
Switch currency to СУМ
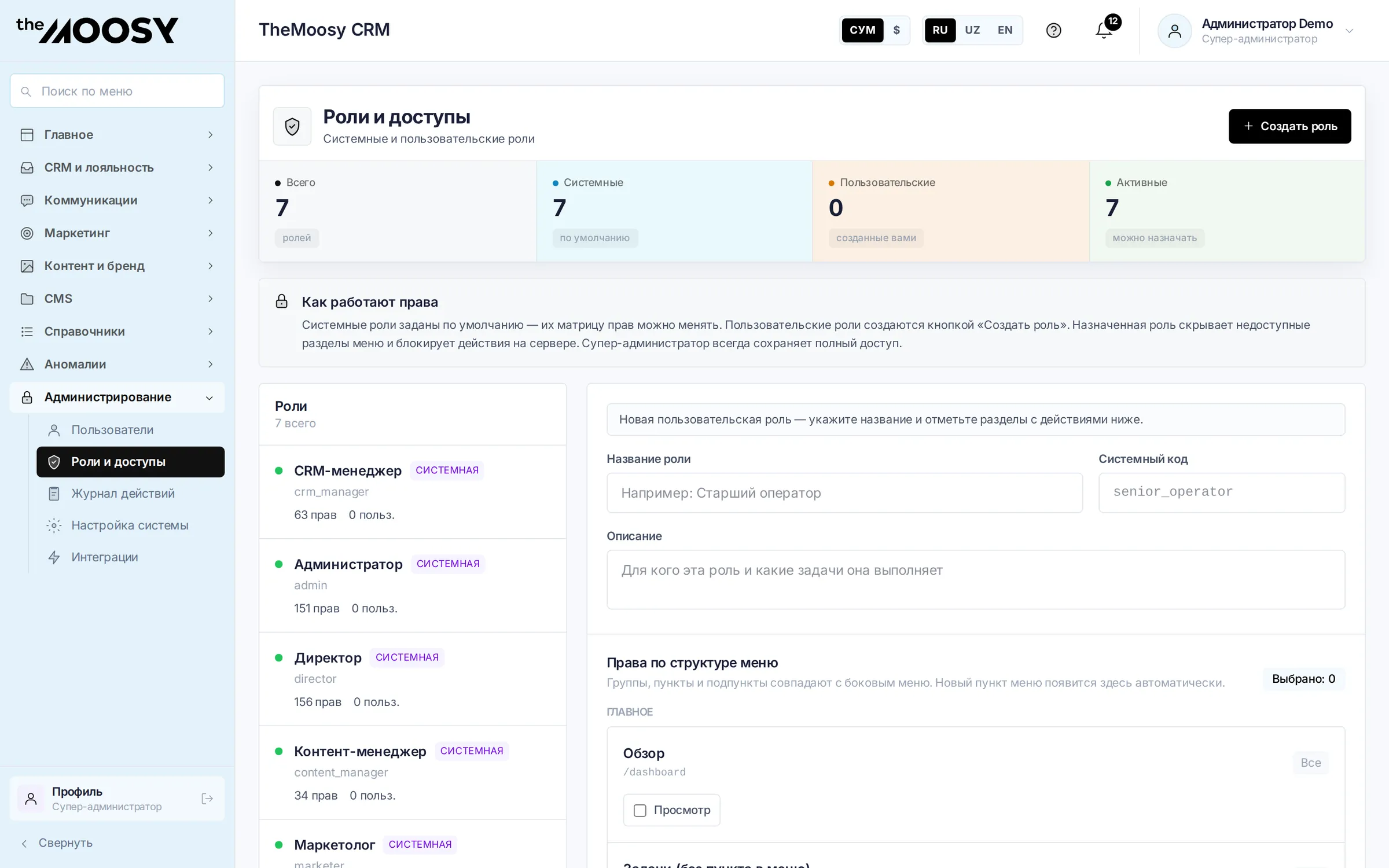pyautogui.click(x=862, y=30)
